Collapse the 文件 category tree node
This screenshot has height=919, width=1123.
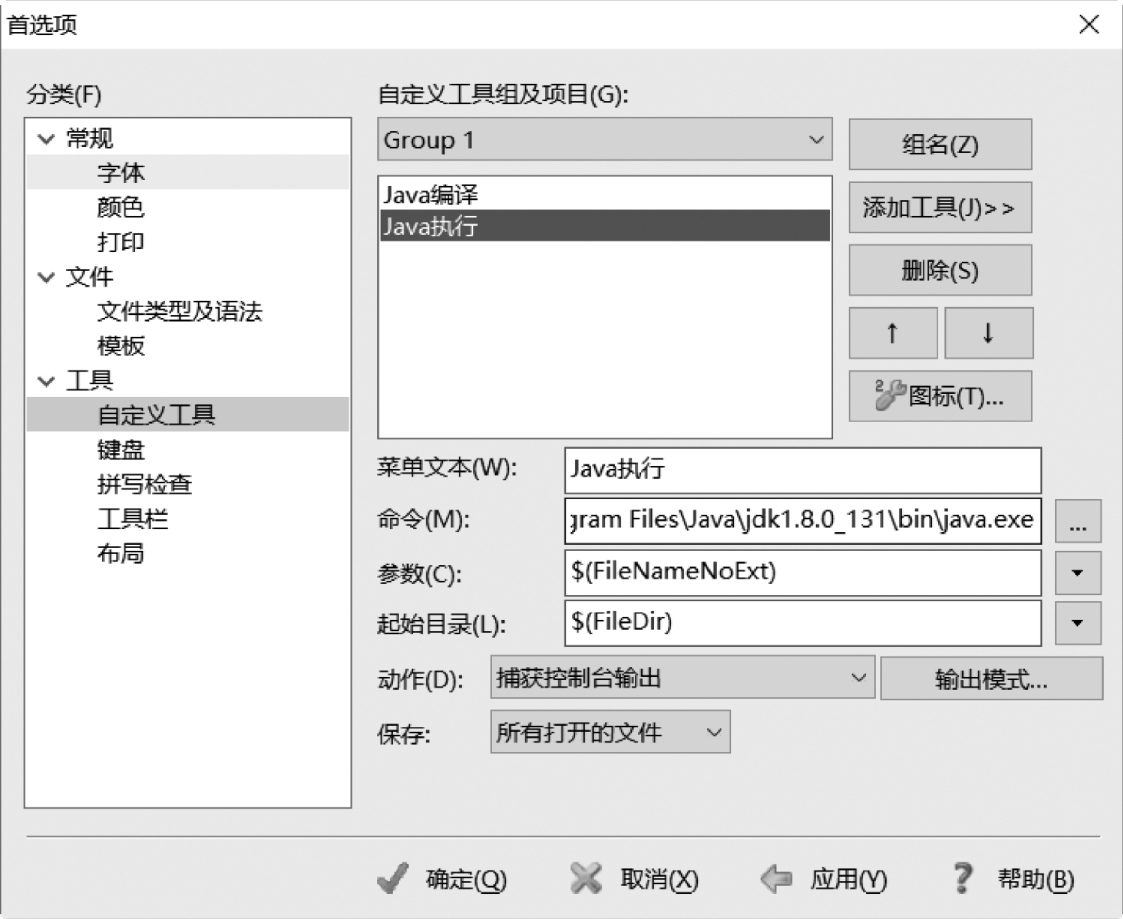pyautogui.click(x=47, y=278)
